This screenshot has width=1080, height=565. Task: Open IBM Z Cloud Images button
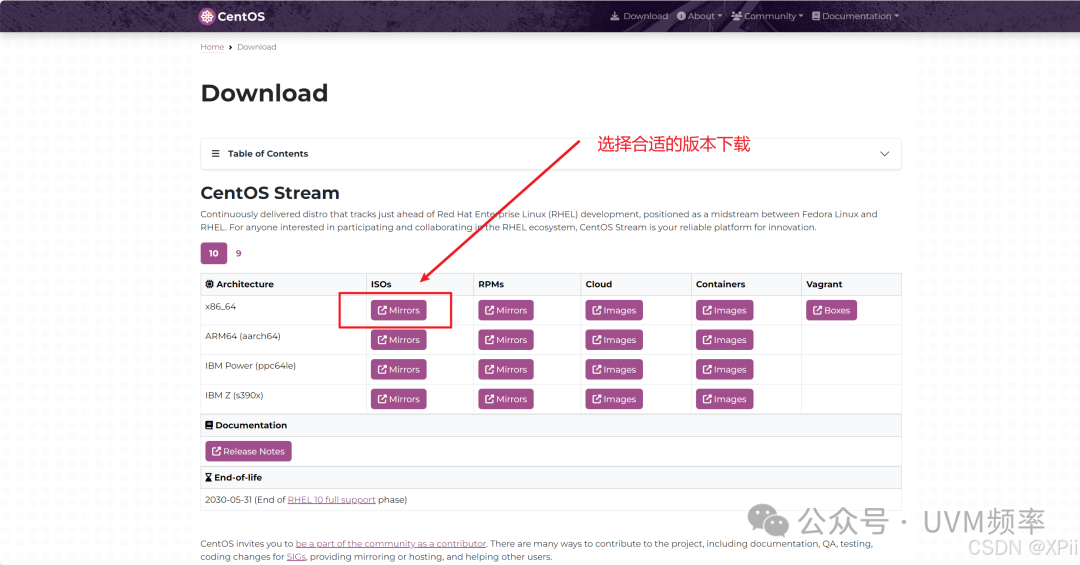coord(614,399)
